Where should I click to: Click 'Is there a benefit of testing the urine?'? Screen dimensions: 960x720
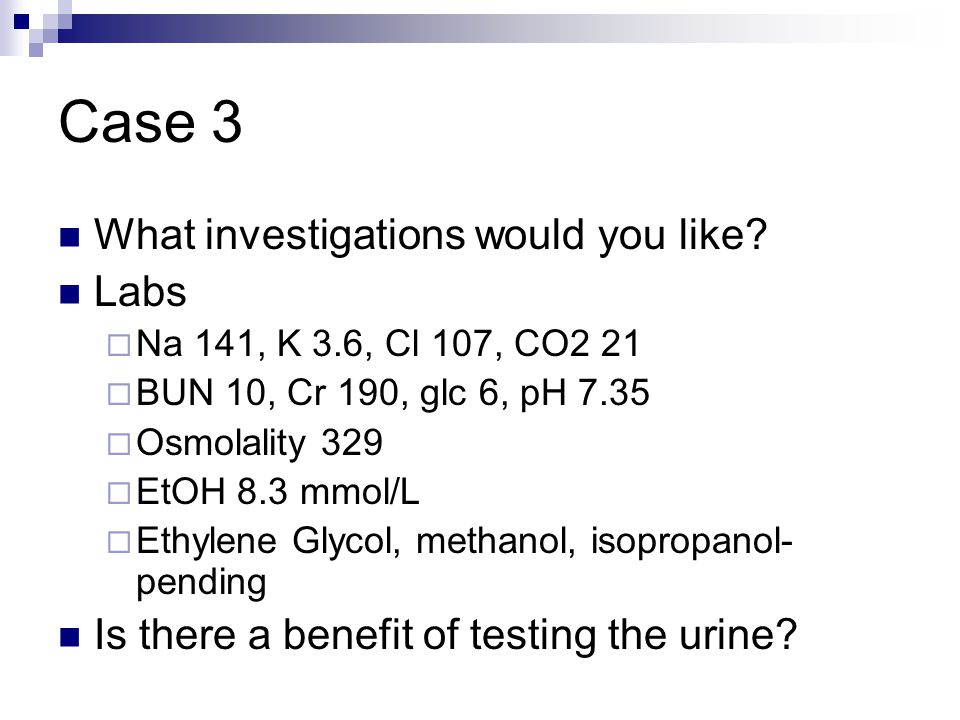pyautogui.click(x=446, y=634)
